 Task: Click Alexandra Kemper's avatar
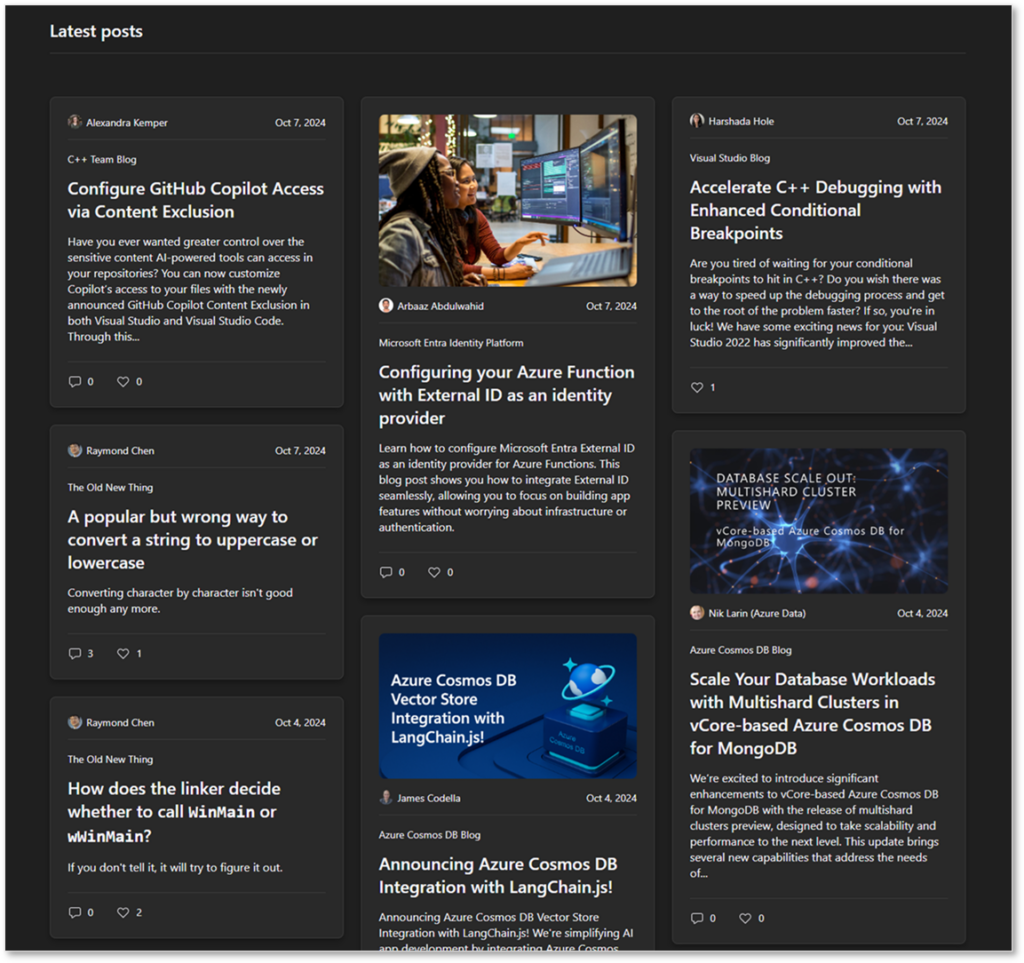(74, 121)
